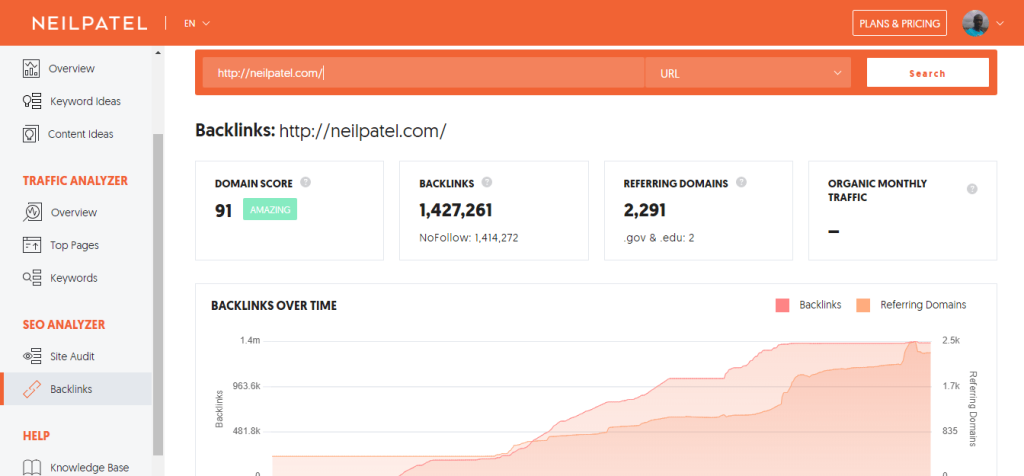This screenshot has height=476, width=1024.
Task: Expand the user profile avatar menu
Action: click(x=982, y=23)
